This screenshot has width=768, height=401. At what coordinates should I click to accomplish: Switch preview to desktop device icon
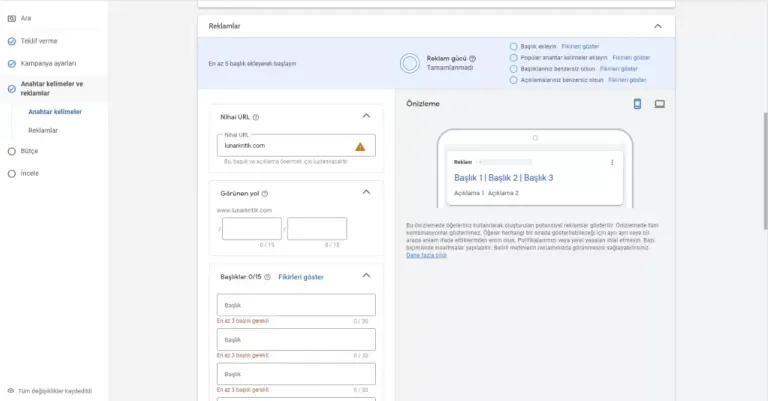[660, 104]
